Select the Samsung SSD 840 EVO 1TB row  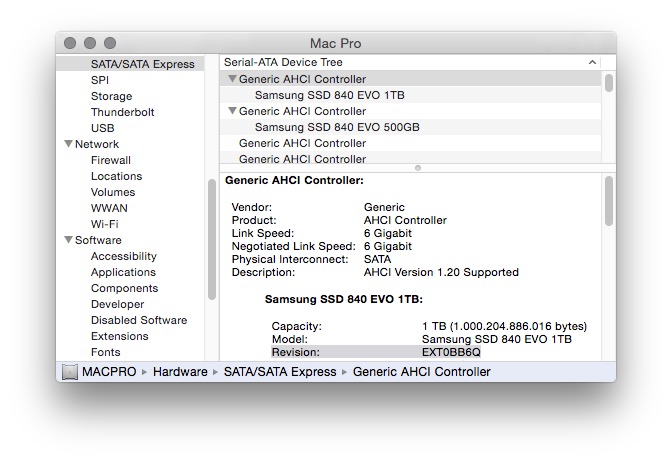tap(411, 95)
